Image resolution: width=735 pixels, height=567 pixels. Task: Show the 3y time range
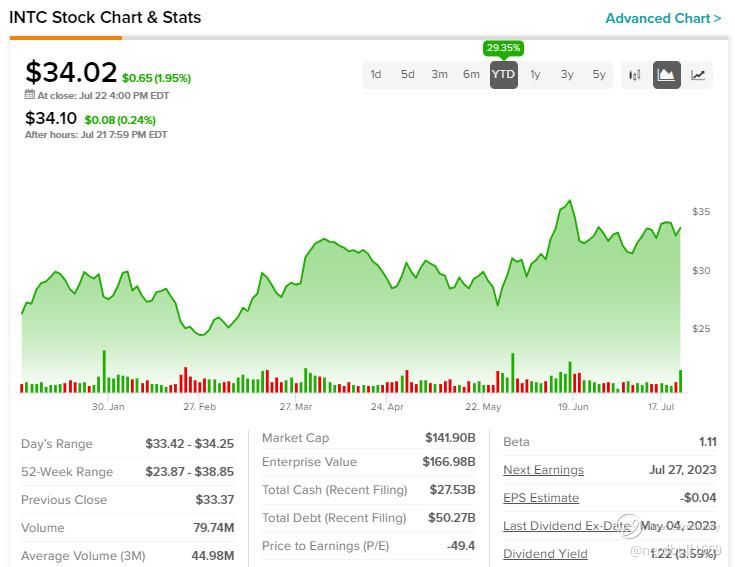point(567,75)
